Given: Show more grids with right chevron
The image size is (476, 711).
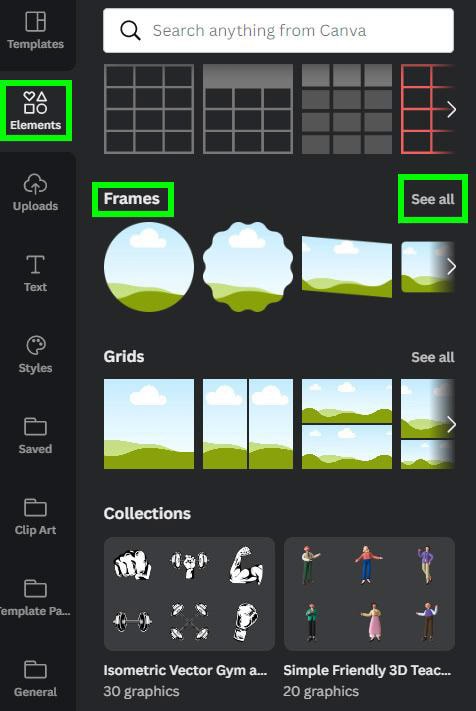Looking at the screenshot, I should pyautogui.click(x=451, y=424).
